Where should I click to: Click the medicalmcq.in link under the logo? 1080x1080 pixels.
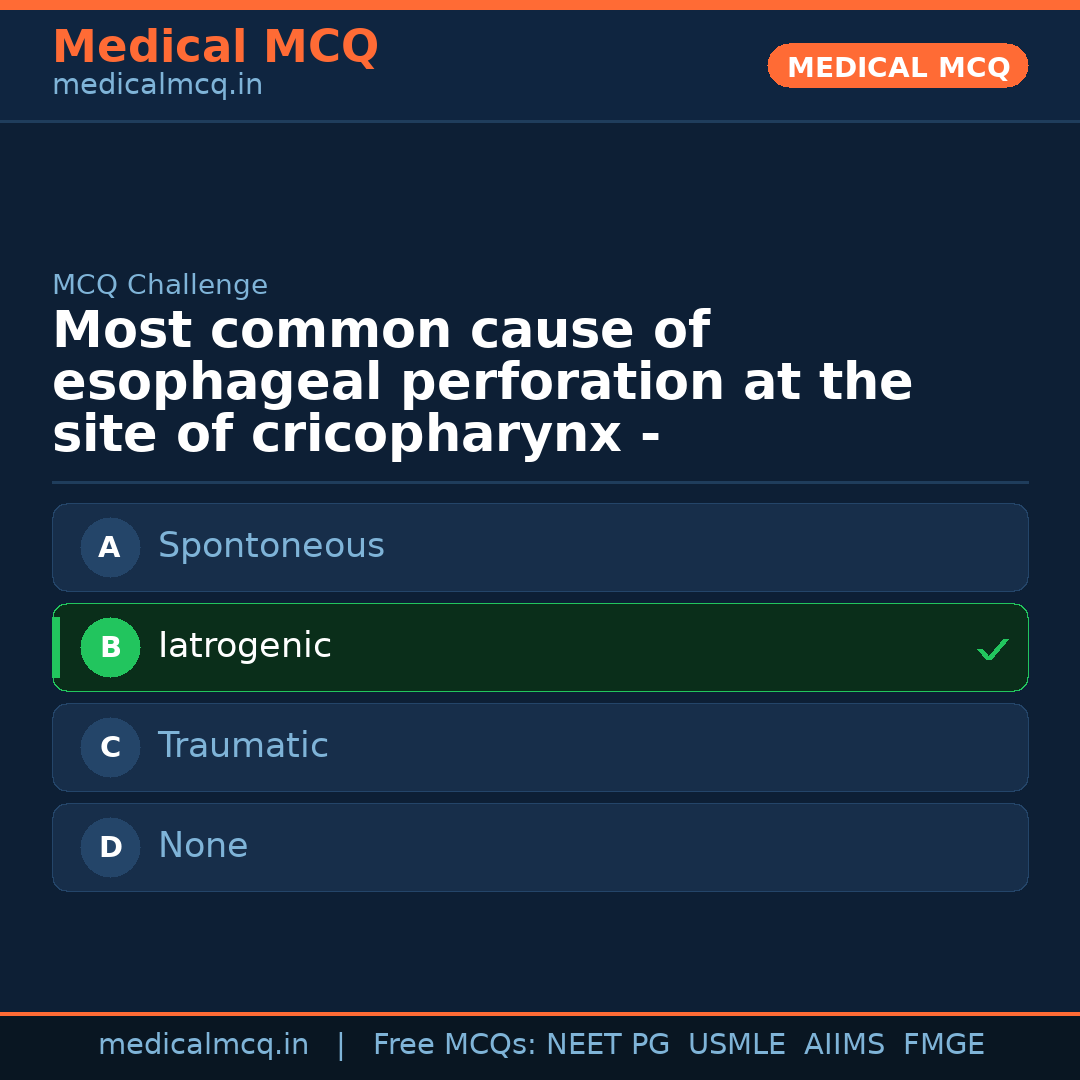(157, 84)
